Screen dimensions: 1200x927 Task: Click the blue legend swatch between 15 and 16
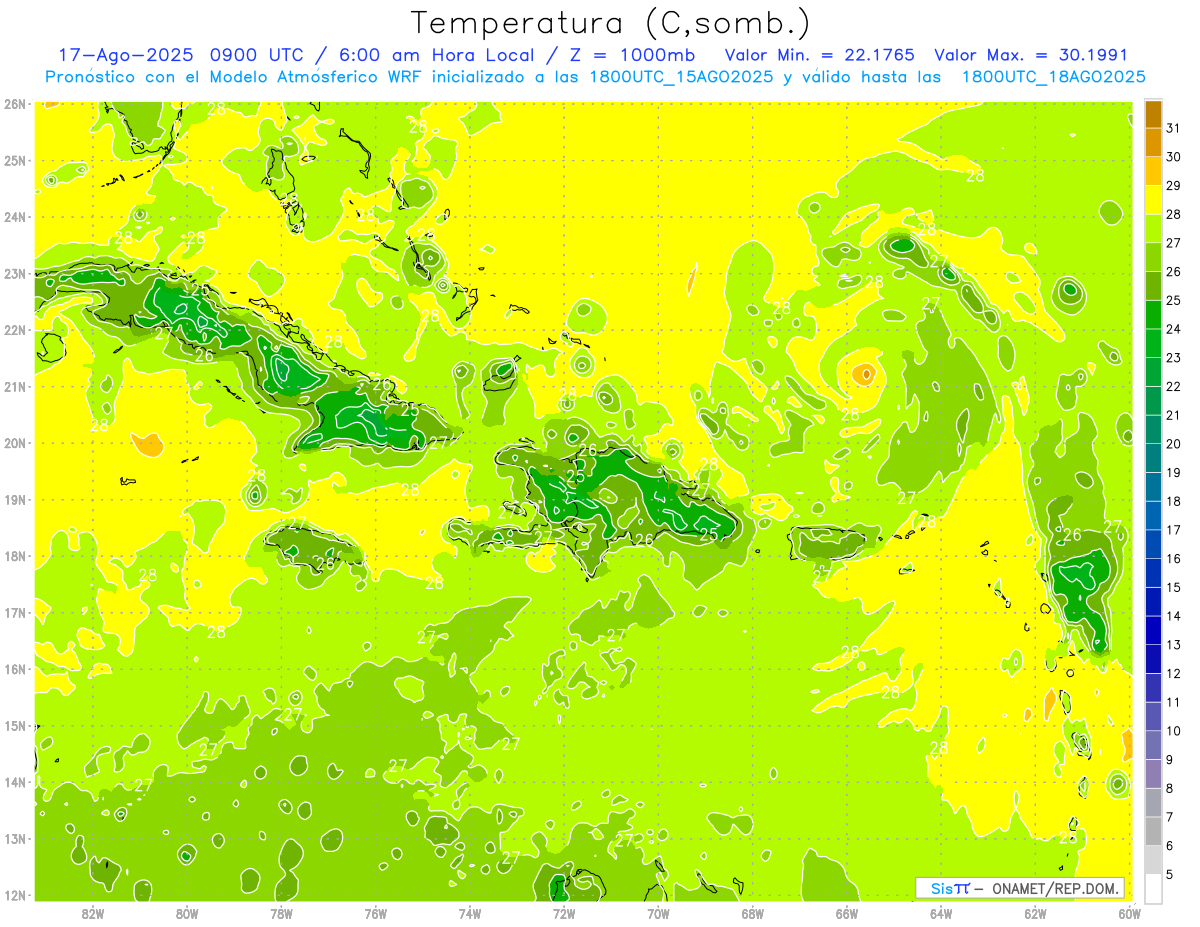pos(1153,573)
